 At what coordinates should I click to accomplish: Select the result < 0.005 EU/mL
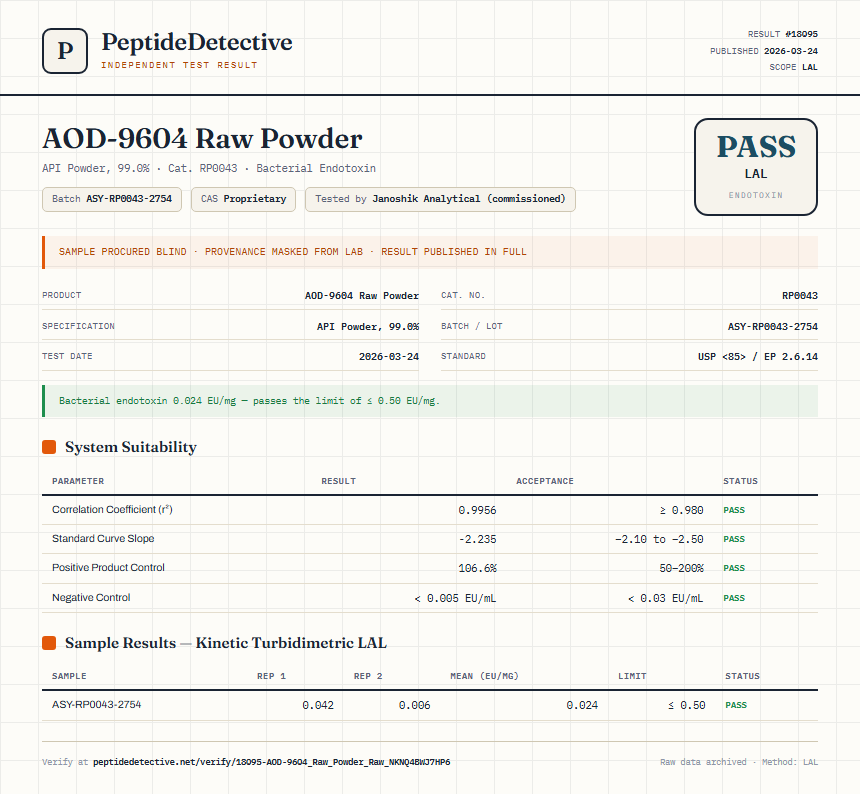coord(455,598)
